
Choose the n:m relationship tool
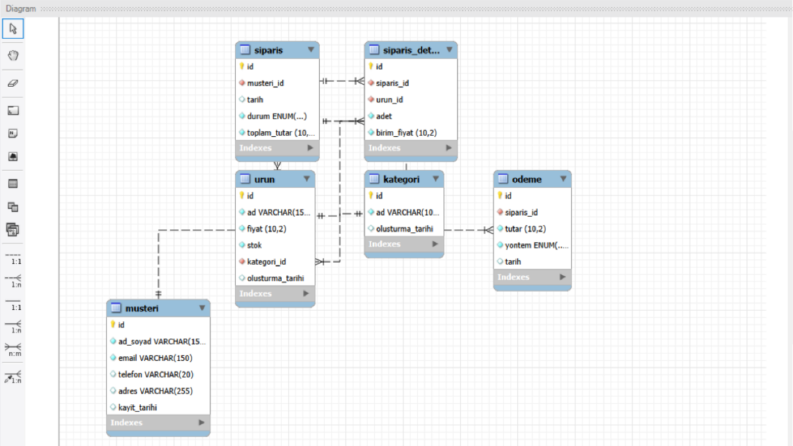13,350
